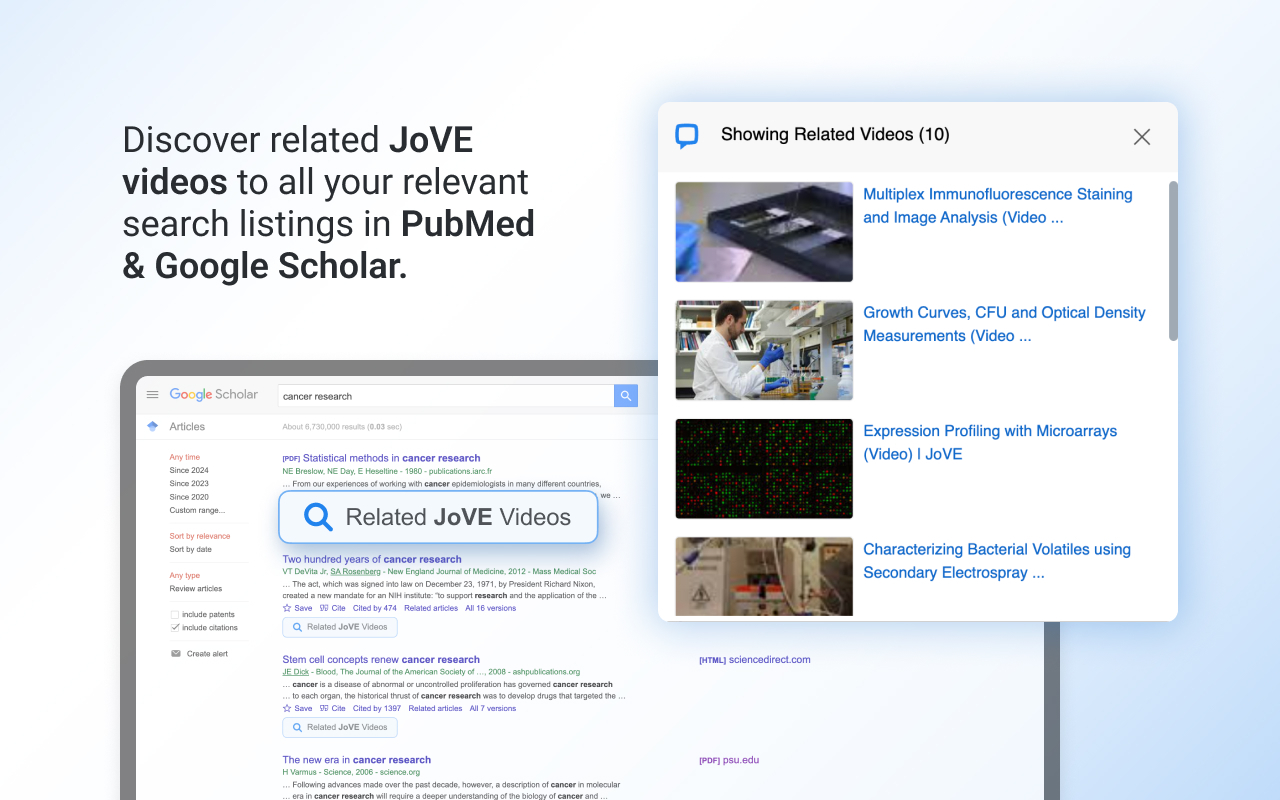Open Expression Profiling with Microarrays video link
The image size is (1280, 800).
[990, 443]
